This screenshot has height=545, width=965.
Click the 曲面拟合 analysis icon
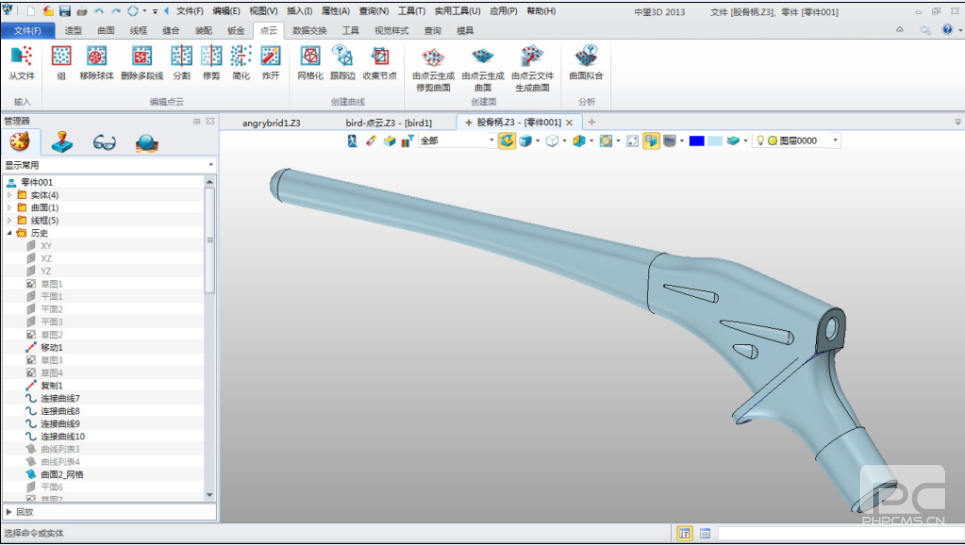(586, 60)
